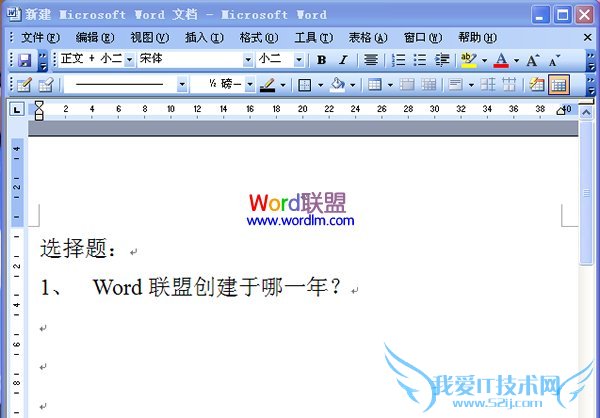Click the Table AutoFormat icon
The height and width of the screenshot is (418, 600).
(536, 85)
